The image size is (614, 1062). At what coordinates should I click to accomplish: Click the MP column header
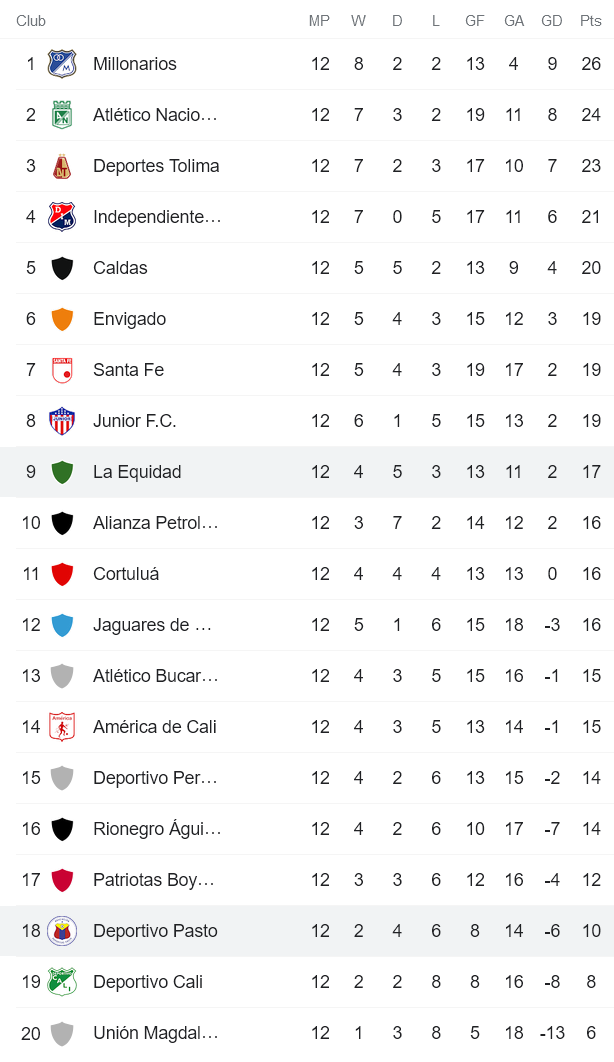(320, 20)
